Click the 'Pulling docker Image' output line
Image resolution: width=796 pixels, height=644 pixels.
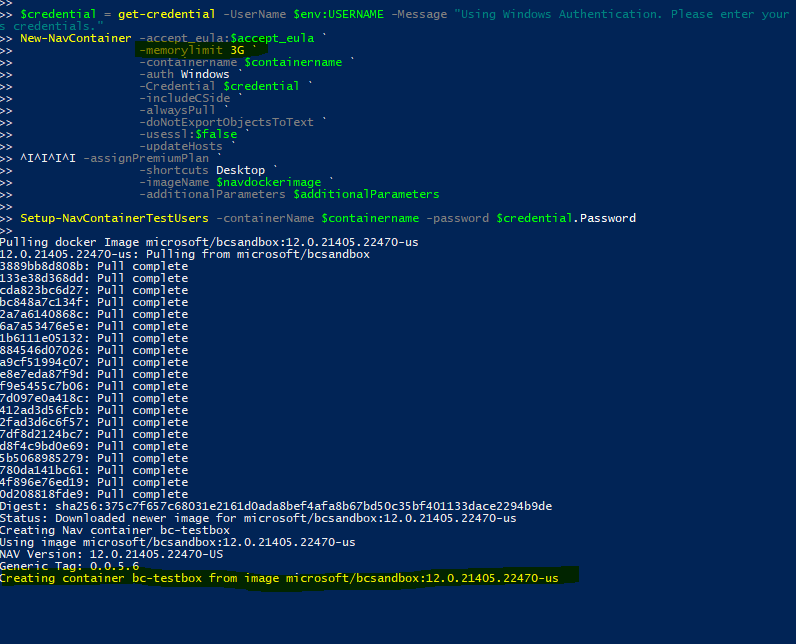[x=209, y=242]
